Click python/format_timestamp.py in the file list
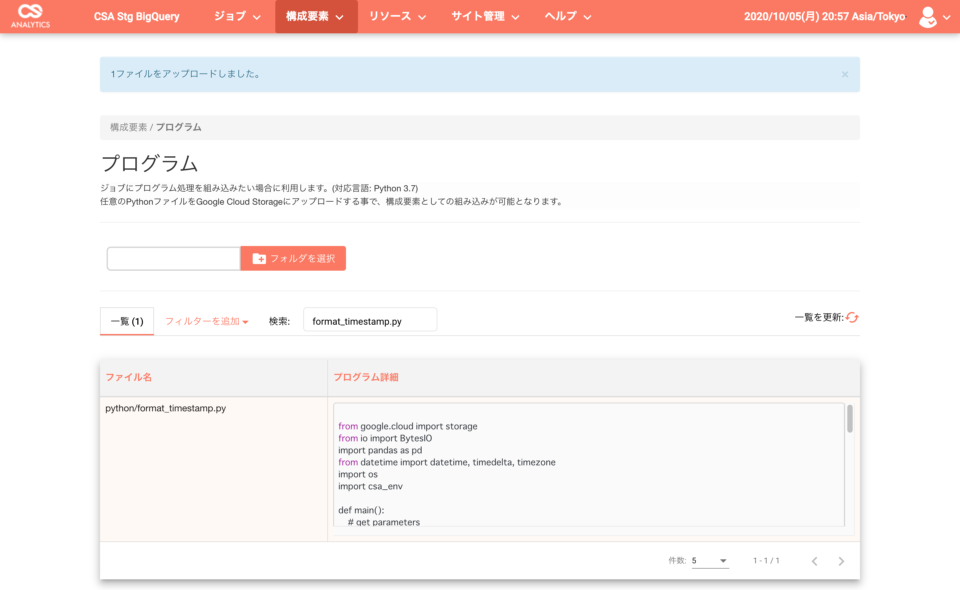This screenshot has width=960, height=590. pos(168,408)
